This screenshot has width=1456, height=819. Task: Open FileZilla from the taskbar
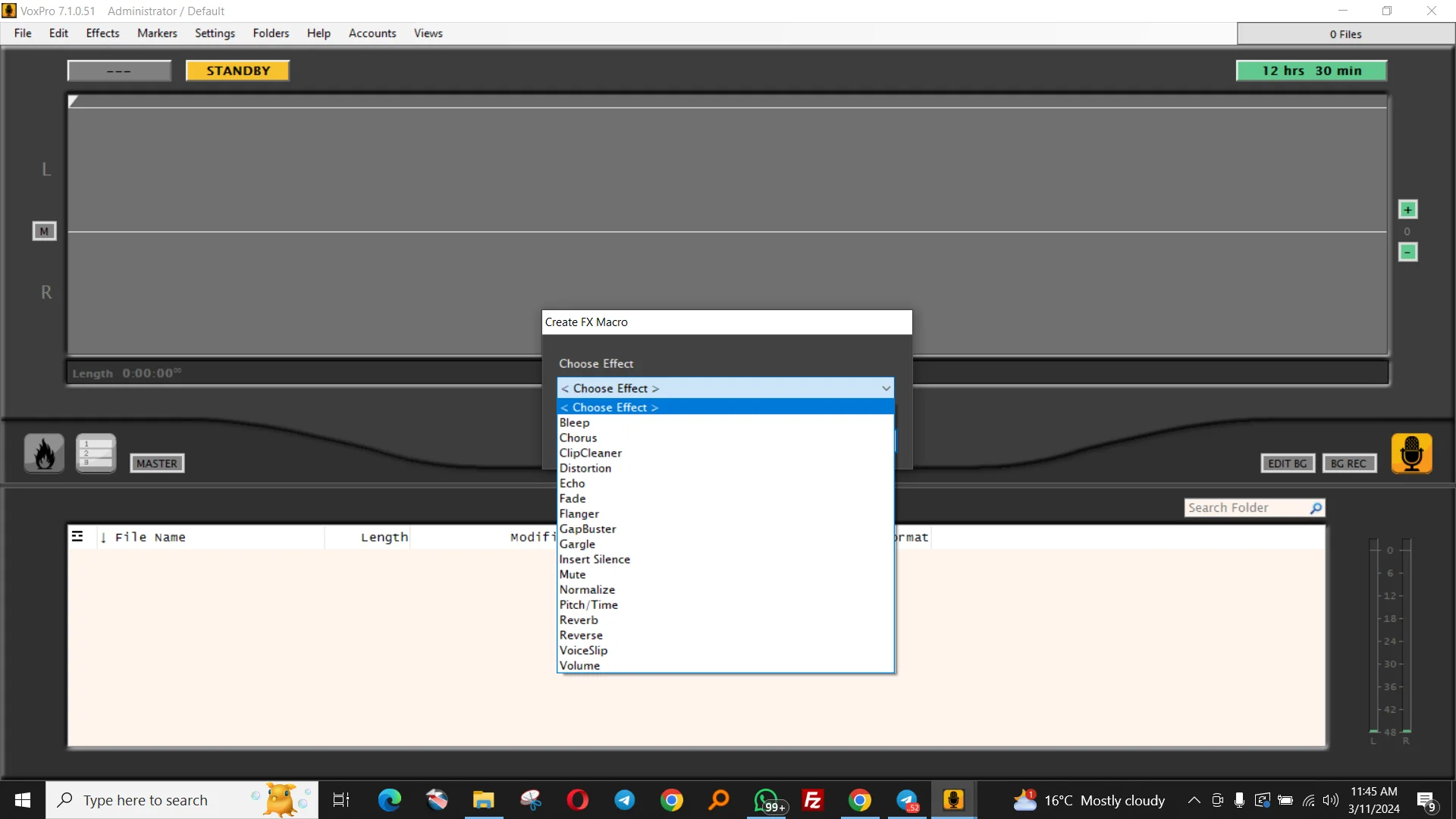(x=812, y=800)
